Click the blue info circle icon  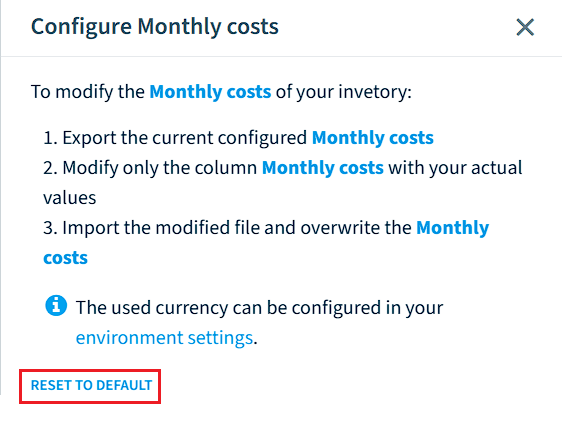point(56,306)
